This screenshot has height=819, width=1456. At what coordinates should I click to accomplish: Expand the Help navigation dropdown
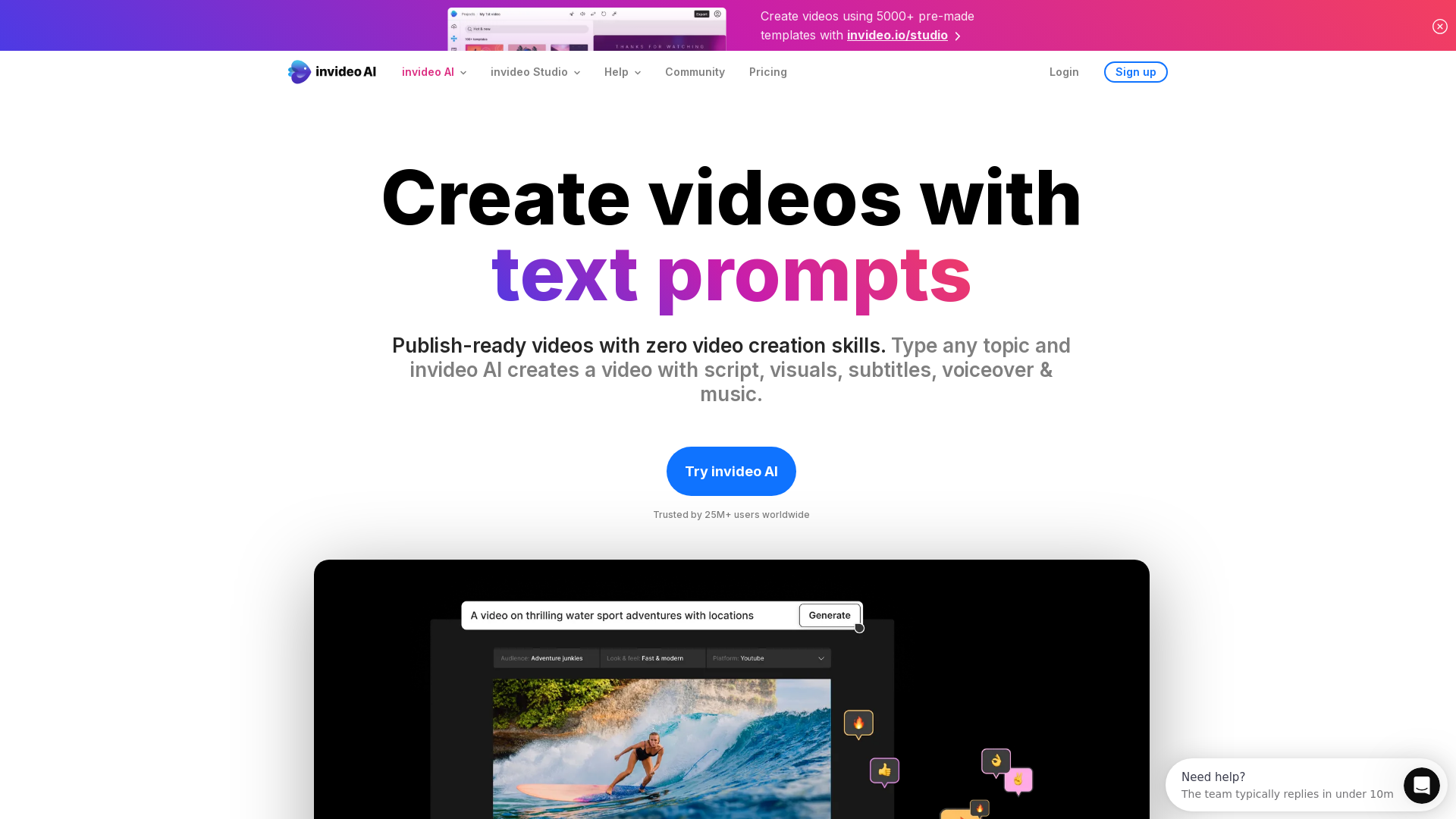623,72
